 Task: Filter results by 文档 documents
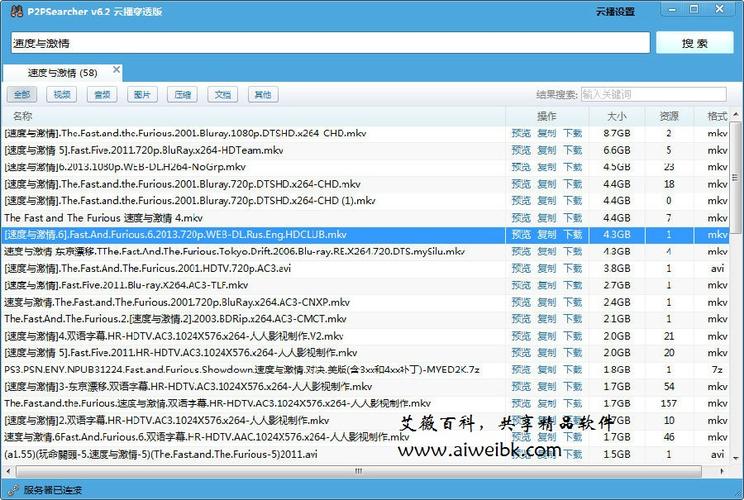pyautogui.click(x=222, y=95)
